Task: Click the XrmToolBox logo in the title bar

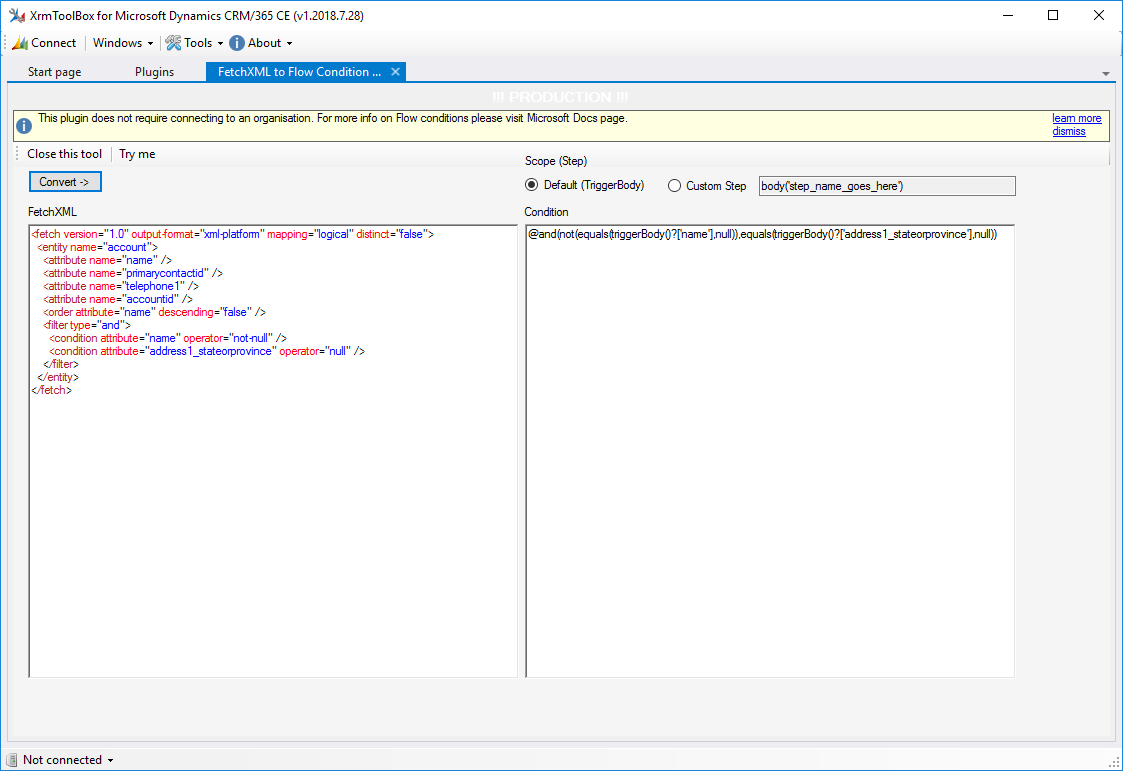Action: pyautogui.click(x=18, y=15)
